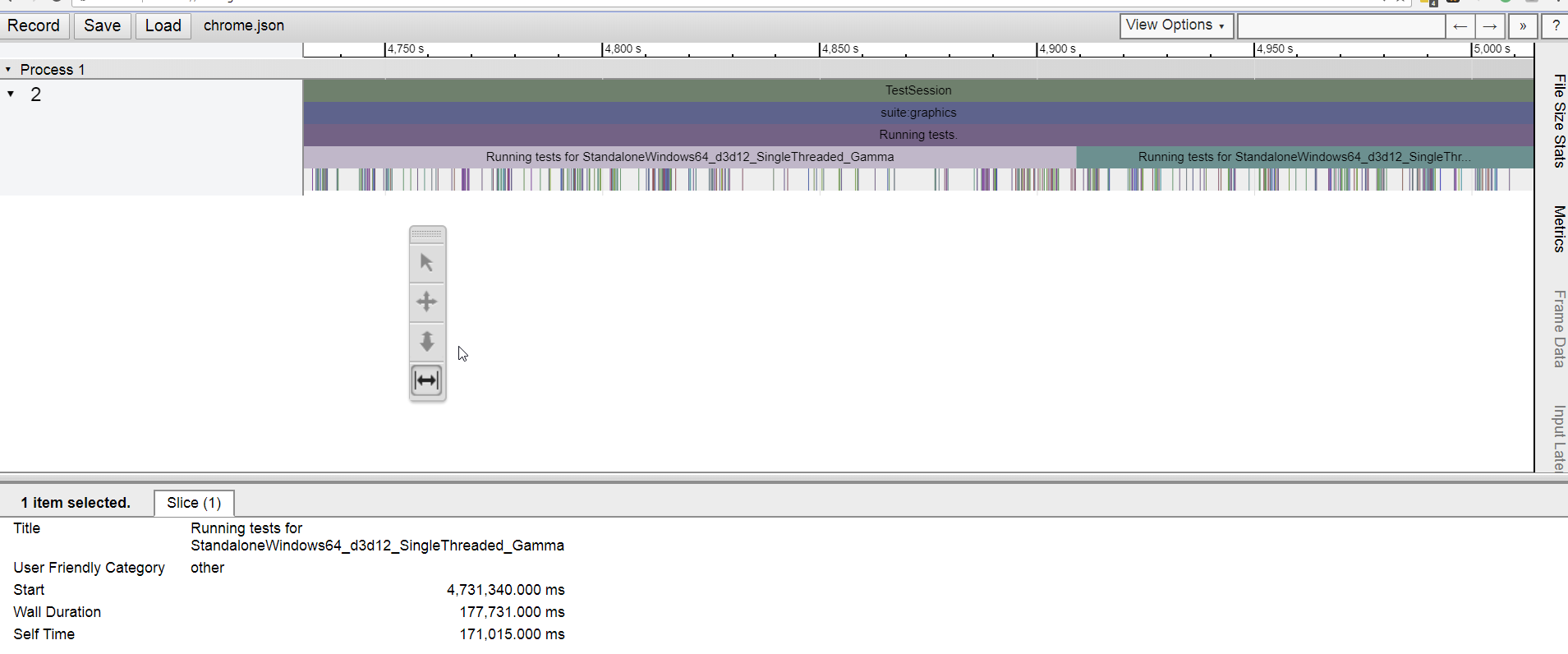Click the Wall Duration value 177,731.000 ms
The width and height of the screenshot is (1568, 654).
pos(513,612)
